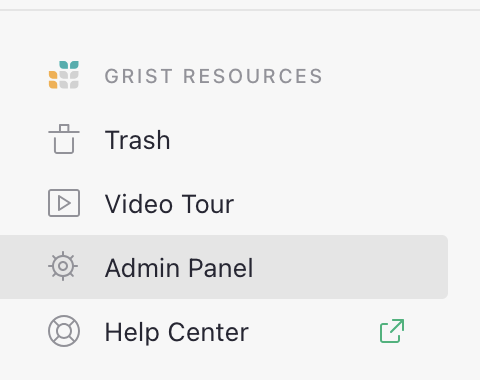Click space between Help Center and arrow icon
Screen dimensions: 480x380
313,331
